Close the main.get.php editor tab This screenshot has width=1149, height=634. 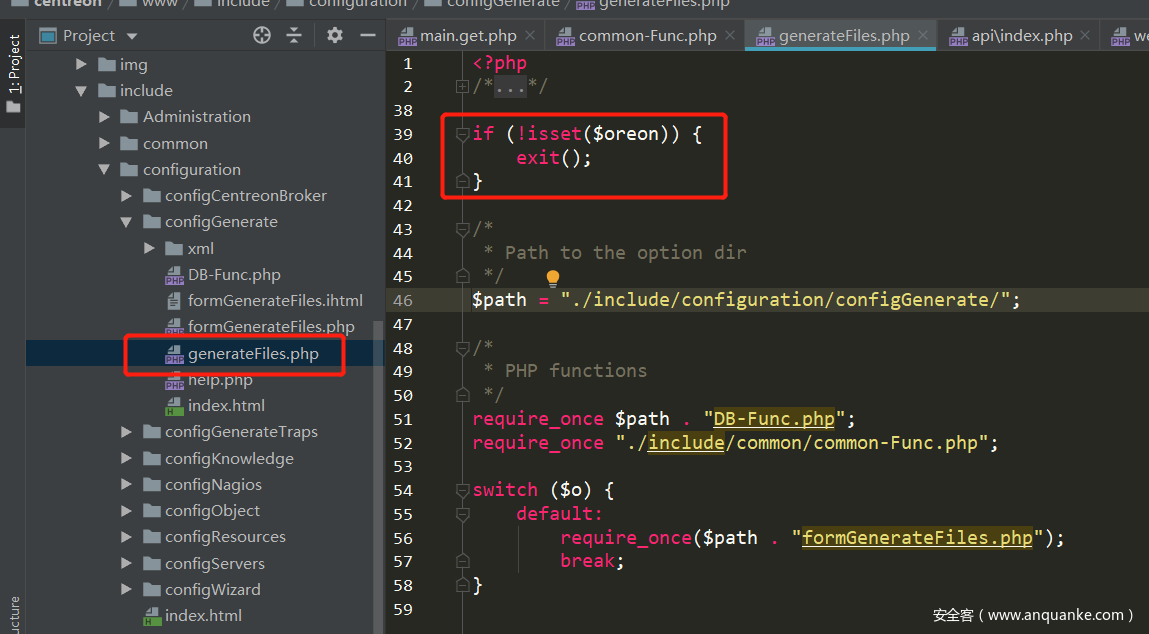[x=530, y=36]
